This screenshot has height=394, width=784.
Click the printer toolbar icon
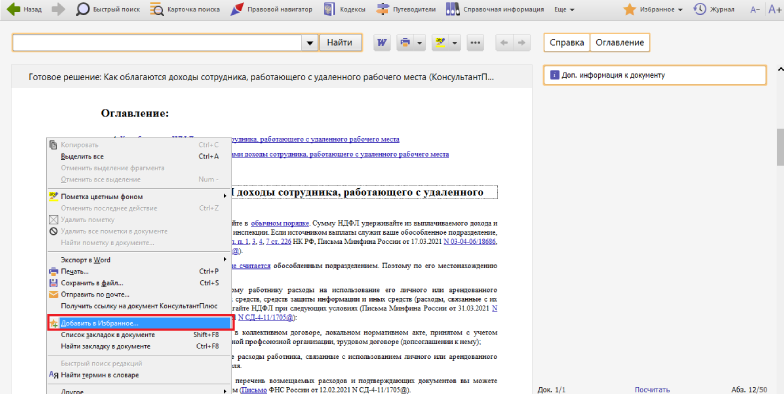coord(405,43)
